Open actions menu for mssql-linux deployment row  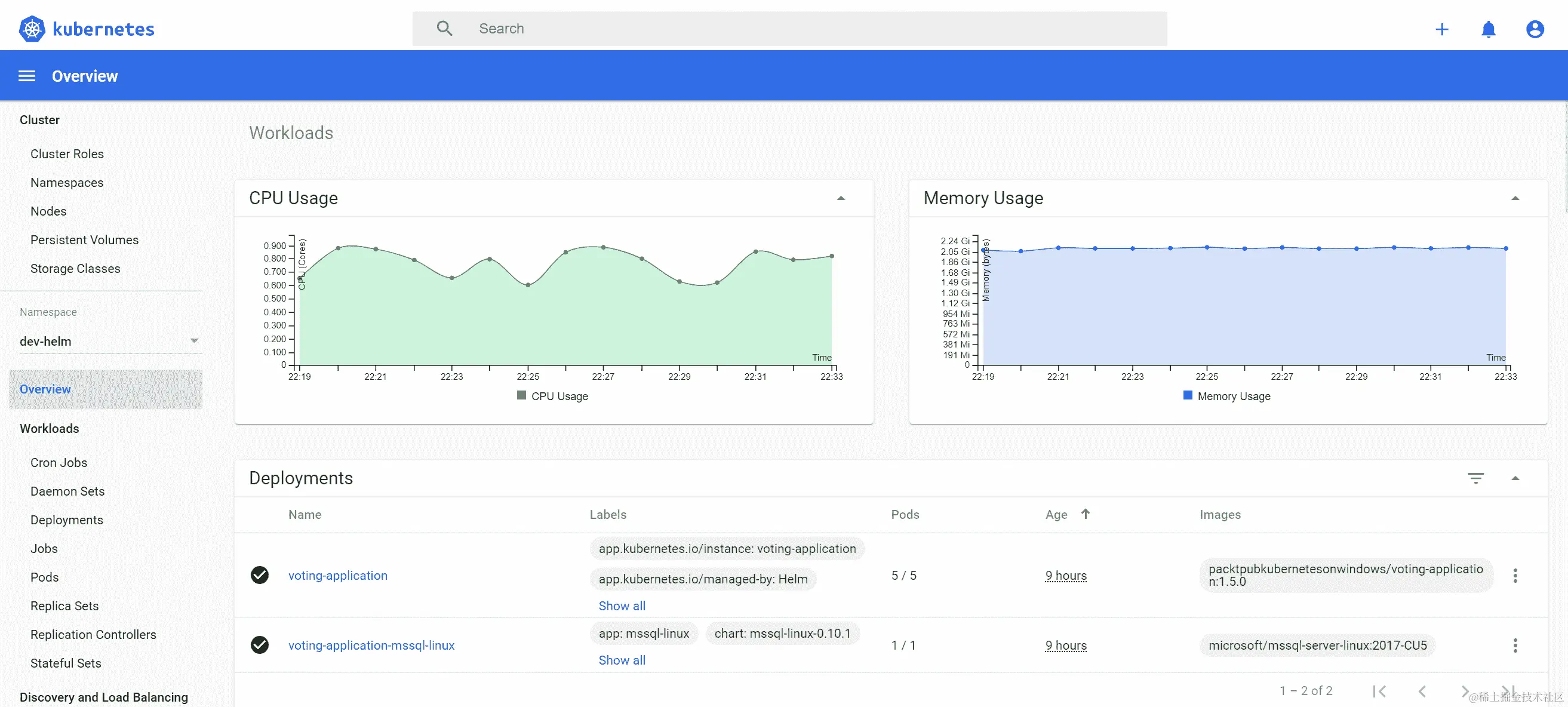[1515, 645]
